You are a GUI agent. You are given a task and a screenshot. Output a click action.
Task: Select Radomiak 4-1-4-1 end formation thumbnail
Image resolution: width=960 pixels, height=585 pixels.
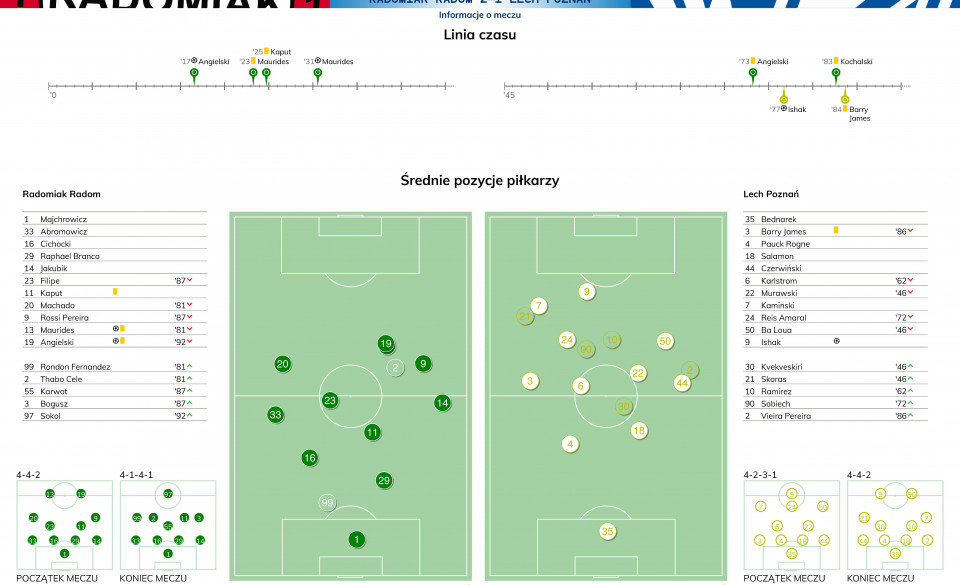(x=168, y=524)
